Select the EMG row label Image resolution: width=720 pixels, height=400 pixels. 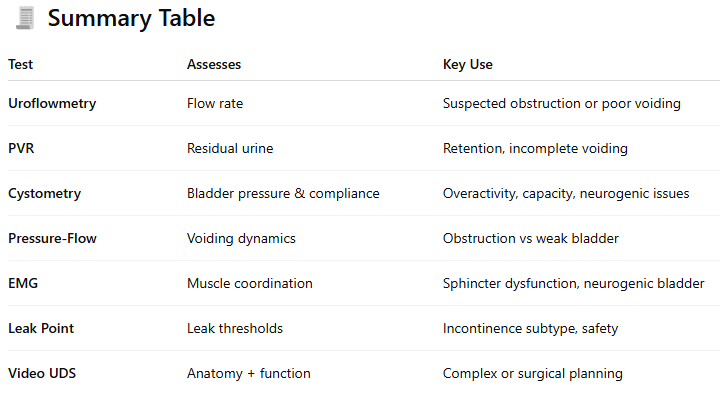coord(23,283)
